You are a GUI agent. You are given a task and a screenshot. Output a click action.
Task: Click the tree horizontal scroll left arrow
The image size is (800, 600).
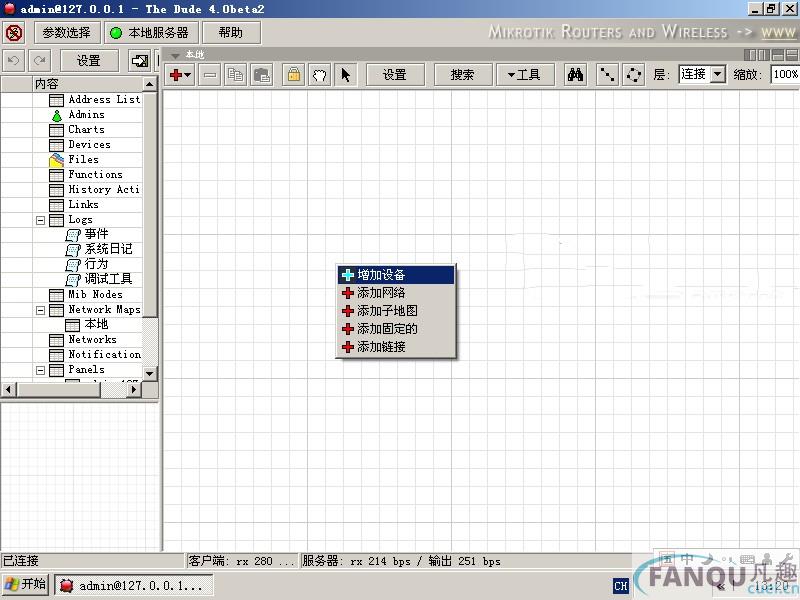(x=8, y=390)
